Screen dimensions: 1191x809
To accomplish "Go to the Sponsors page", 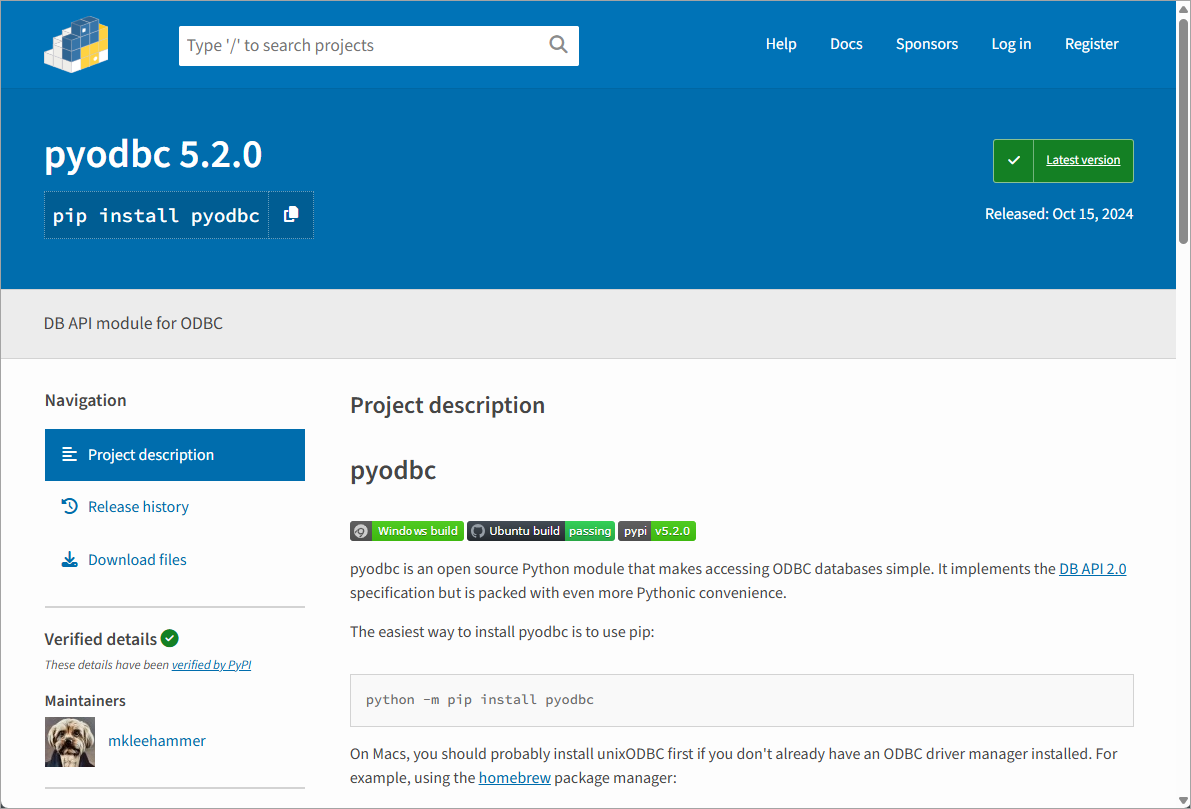I will point(927,44).
